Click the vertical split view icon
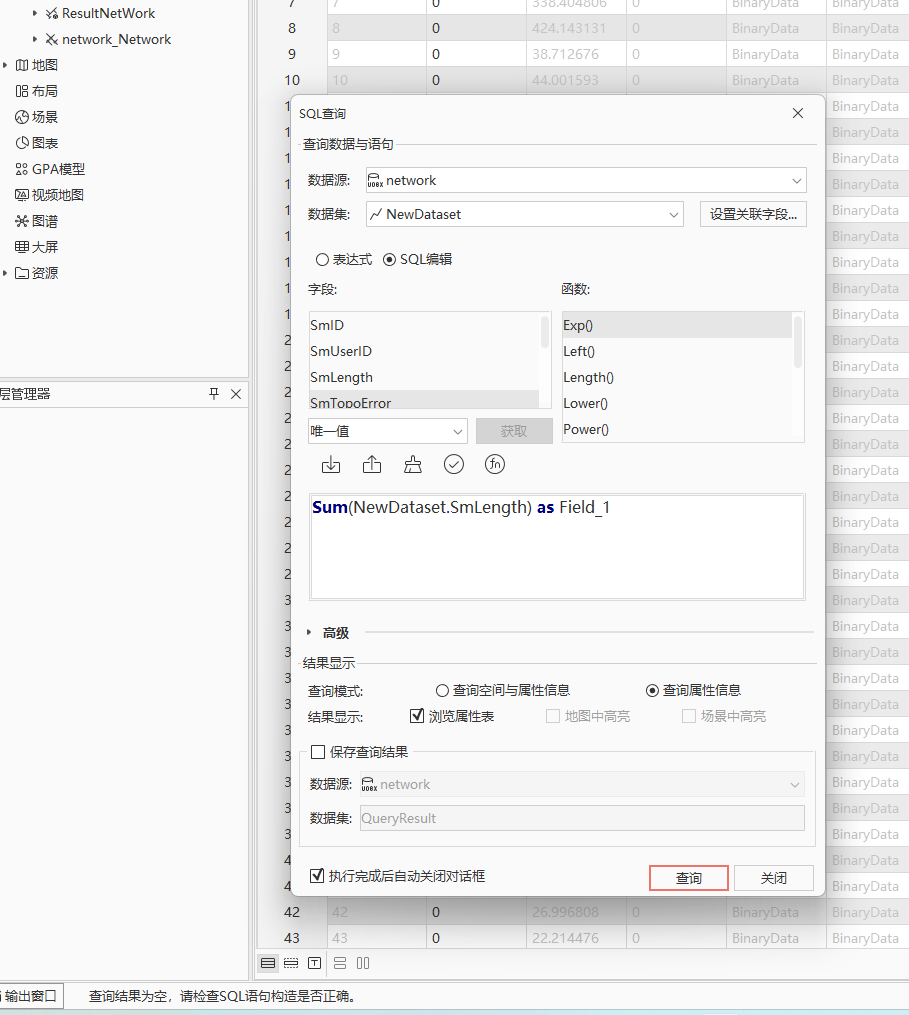Viewport: 909px width, 1015px height. [x=363, y=963]
